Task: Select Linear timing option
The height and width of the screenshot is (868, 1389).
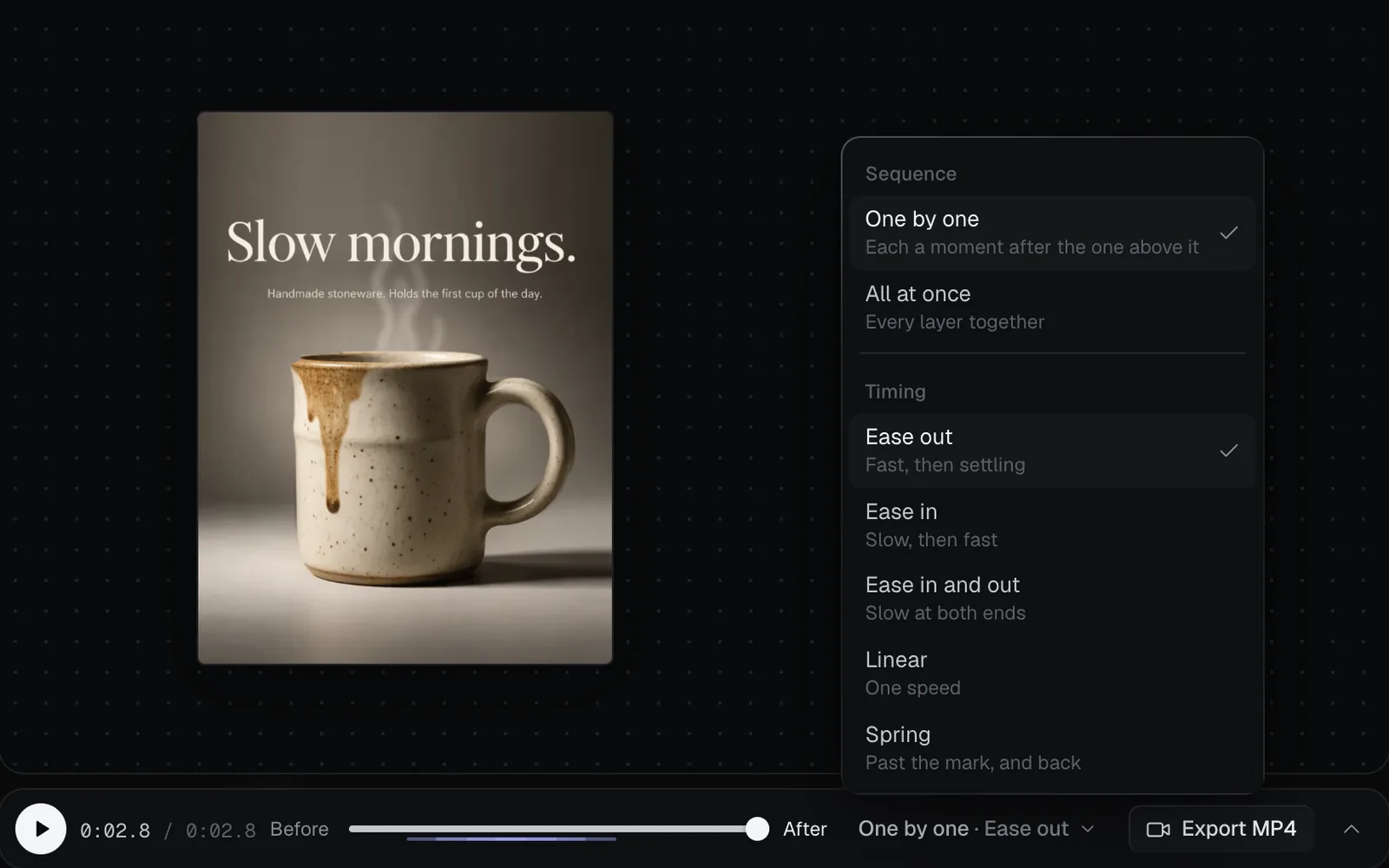Action: pos(1052,674)
